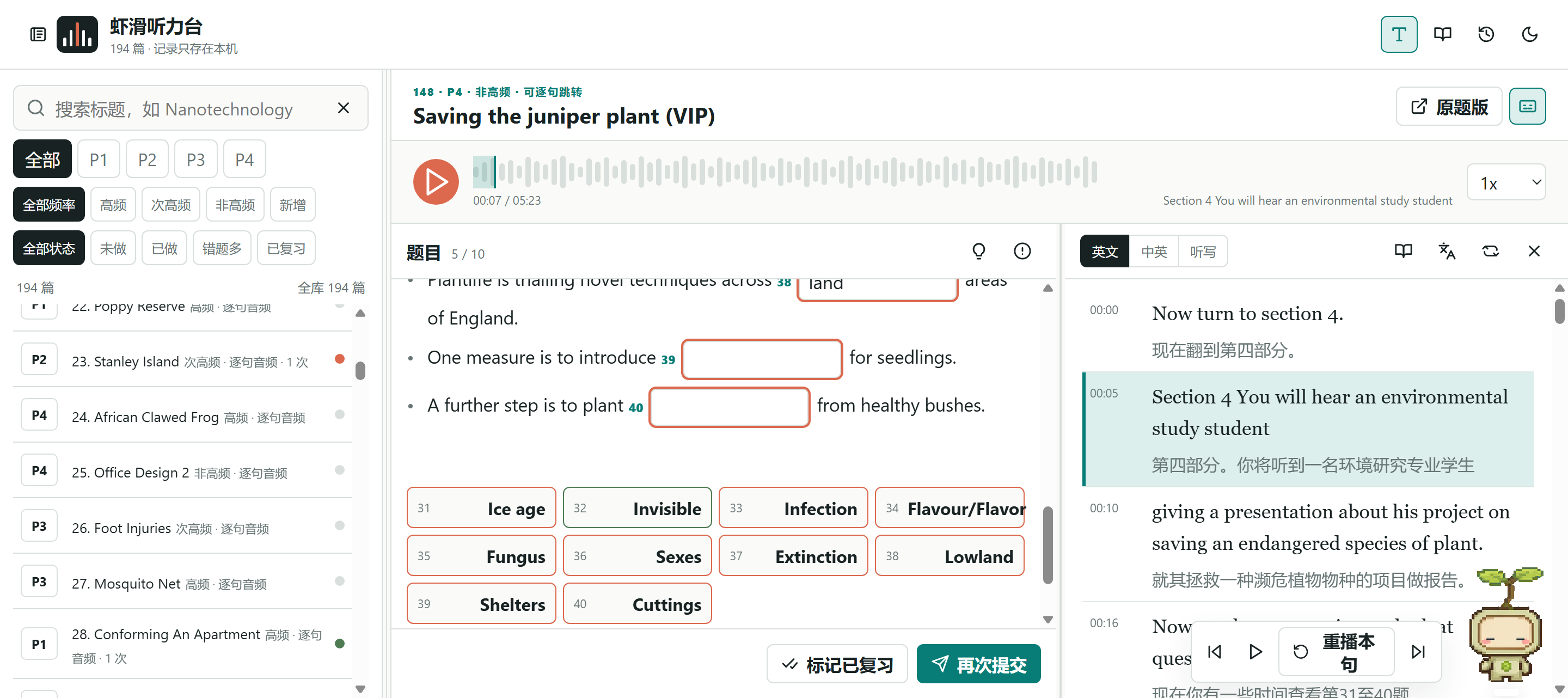
Task: Filter by 已复习 status
Action: click(286, 248)
